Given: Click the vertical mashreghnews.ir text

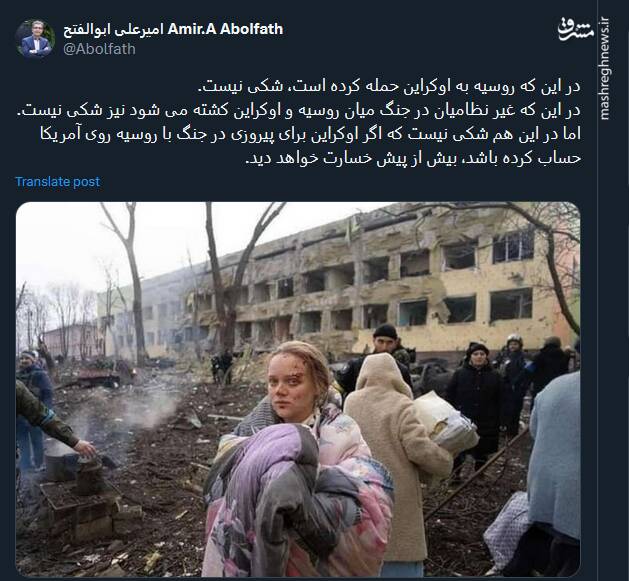Looking at the screenshot, I should (x=605, y=69).
